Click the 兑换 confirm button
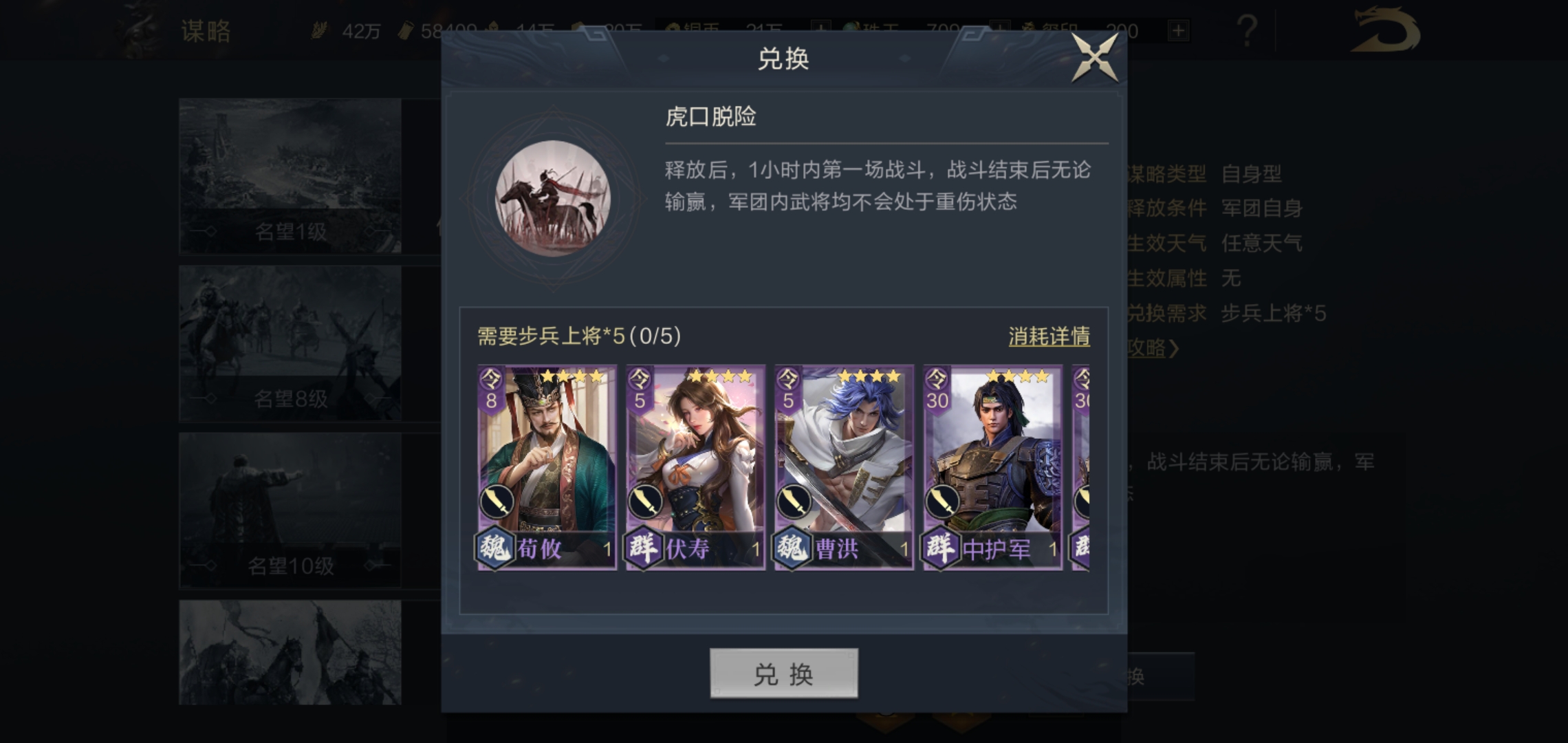This screenshot has height=743, width=1568. coord(784,673)
